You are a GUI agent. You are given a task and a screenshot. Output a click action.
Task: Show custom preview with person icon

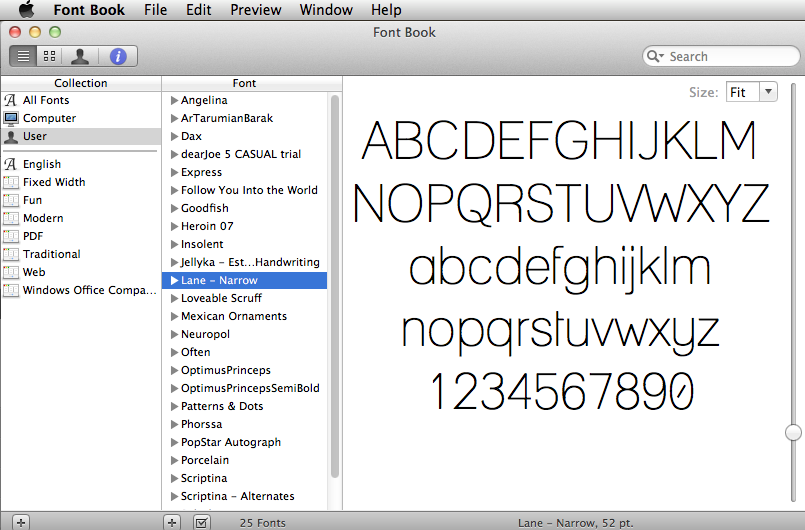pos(80,56)
